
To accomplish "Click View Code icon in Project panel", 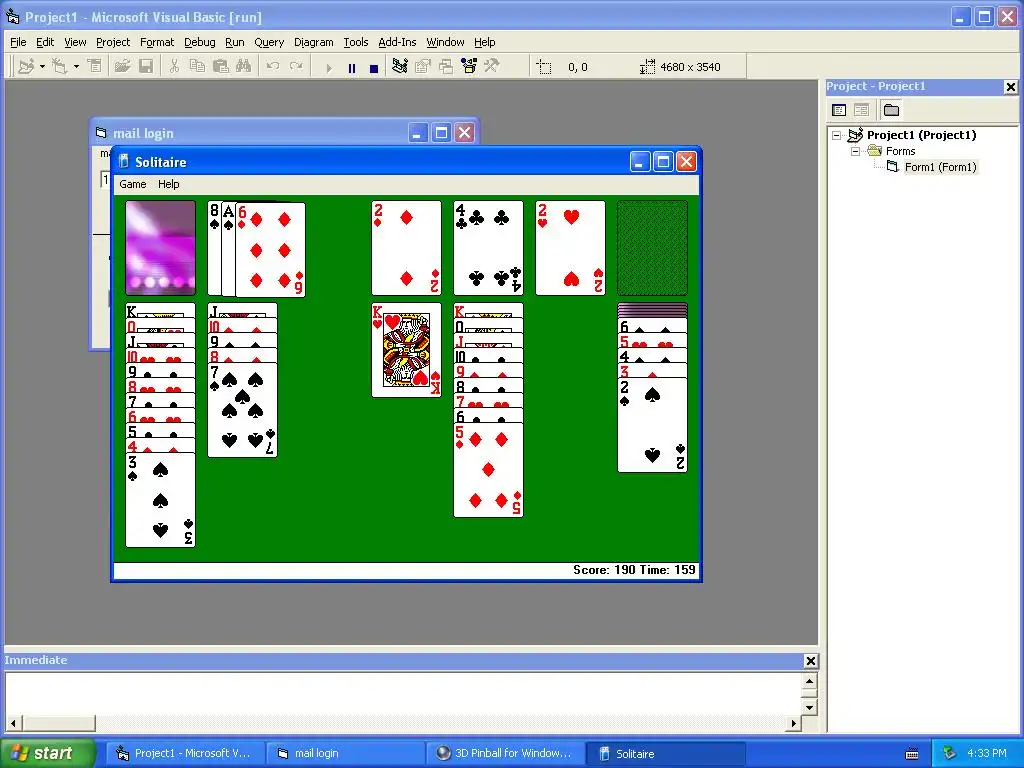I will (839, 110).
